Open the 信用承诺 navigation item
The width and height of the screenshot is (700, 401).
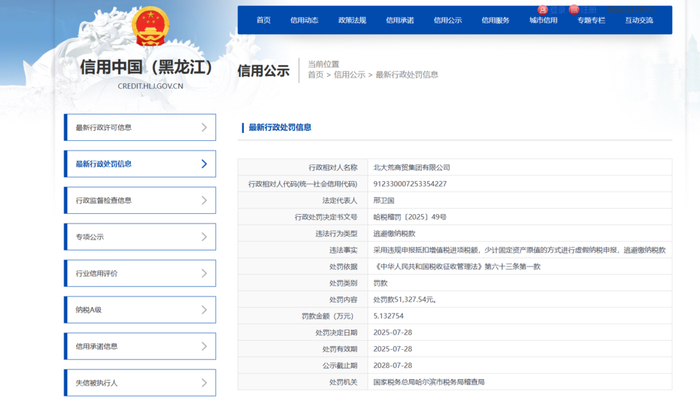pyautogui.click(x=400, y=20)
